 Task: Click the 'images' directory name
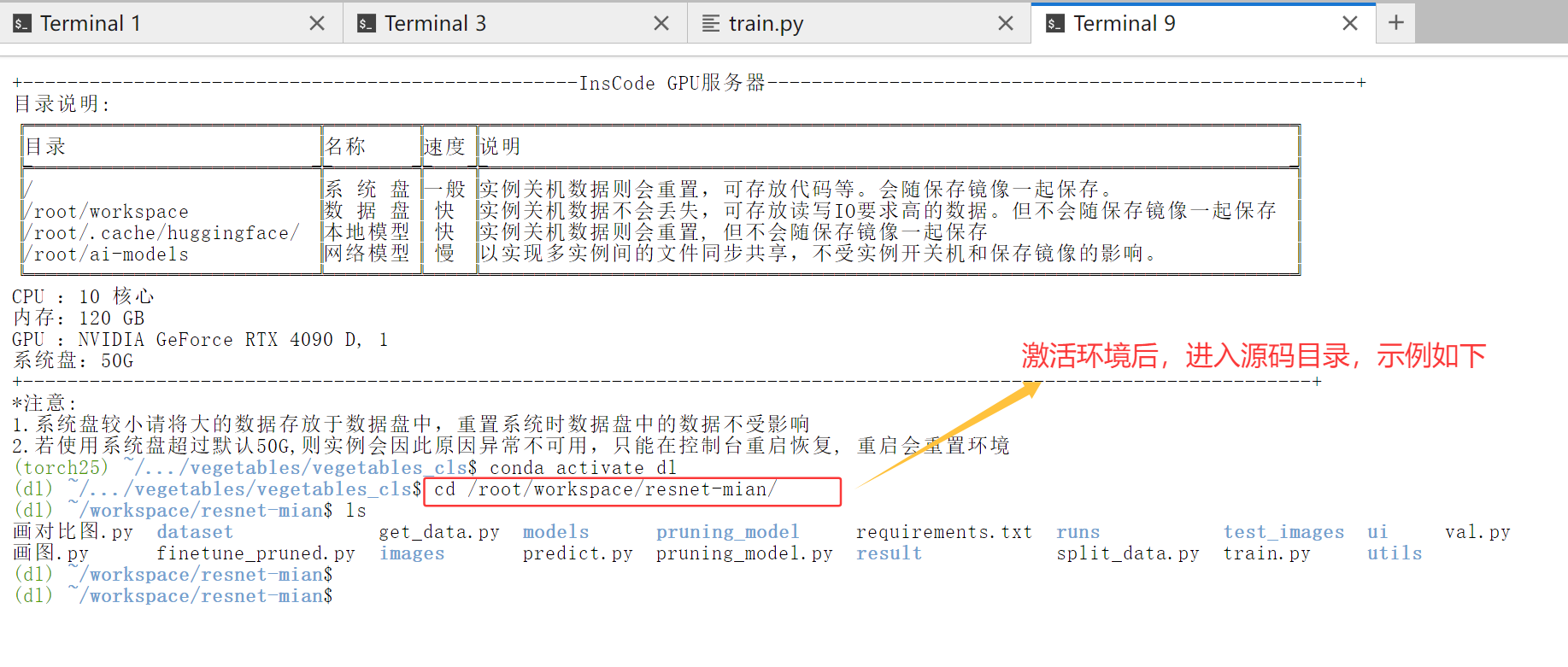pyautogui.click(x=412, y=553)
